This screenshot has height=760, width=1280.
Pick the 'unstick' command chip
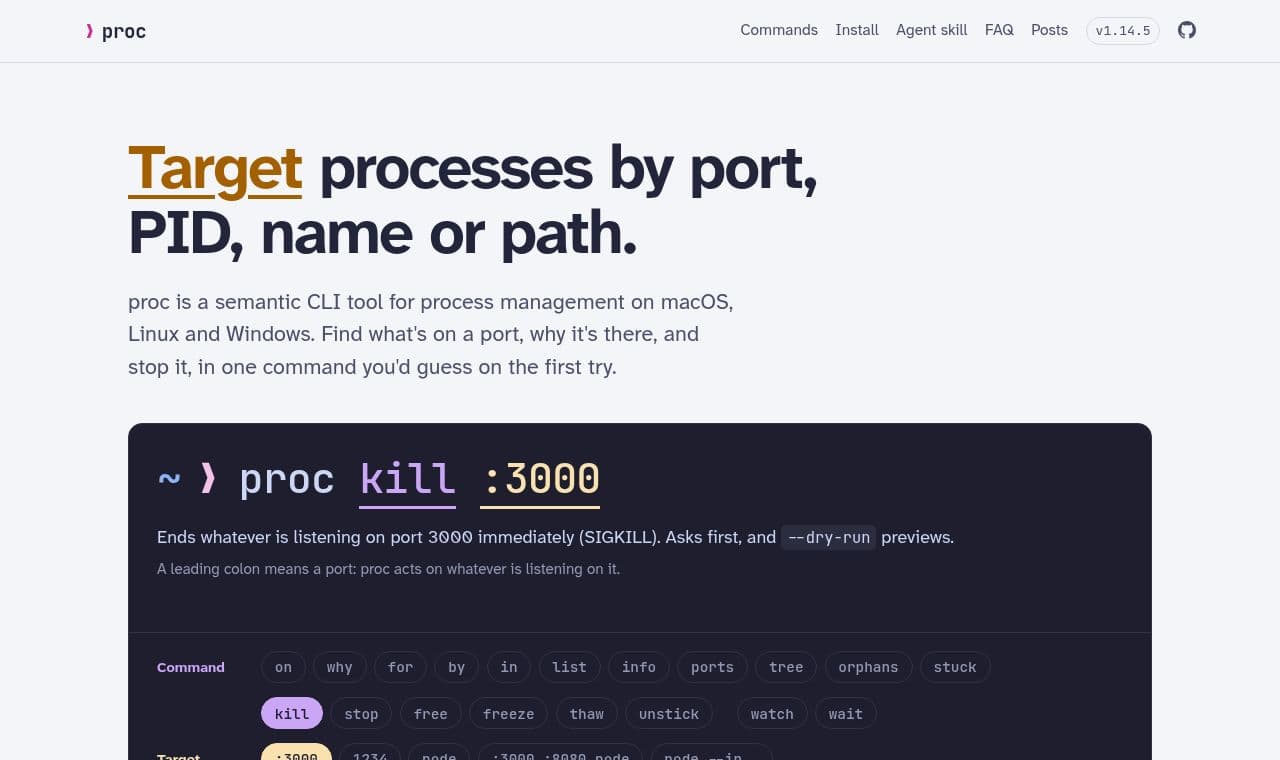pos(669,714)
